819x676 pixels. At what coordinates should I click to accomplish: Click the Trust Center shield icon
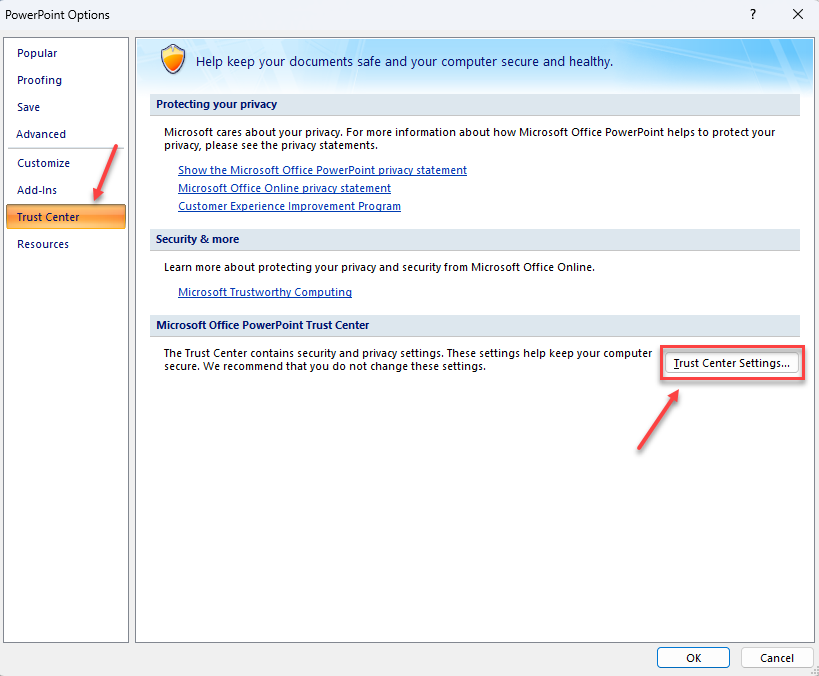(174, 60)
